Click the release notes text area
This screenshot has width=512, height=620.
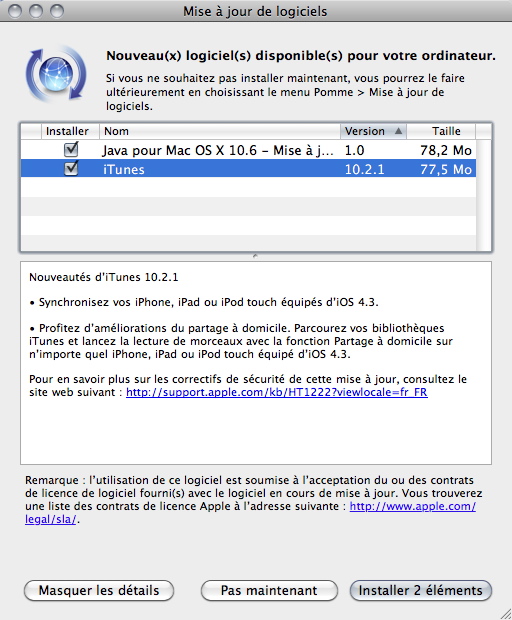click(x=256, y=363)
